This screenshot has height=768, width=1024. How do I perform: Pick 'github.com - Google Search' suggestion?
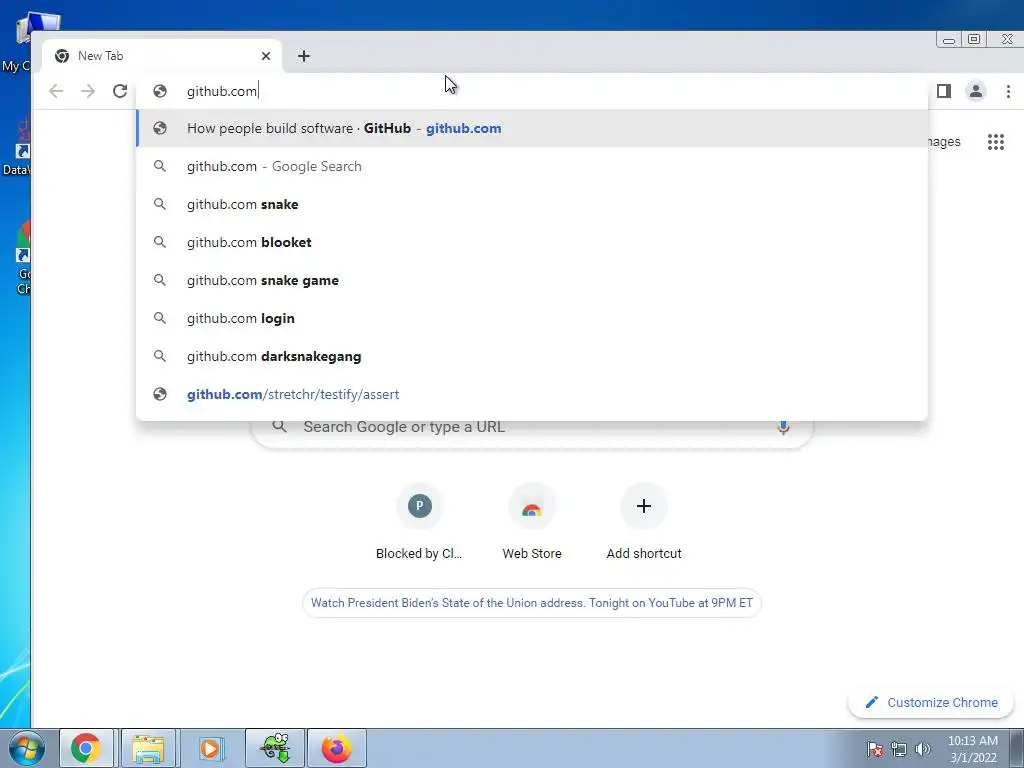coord(532,167)
